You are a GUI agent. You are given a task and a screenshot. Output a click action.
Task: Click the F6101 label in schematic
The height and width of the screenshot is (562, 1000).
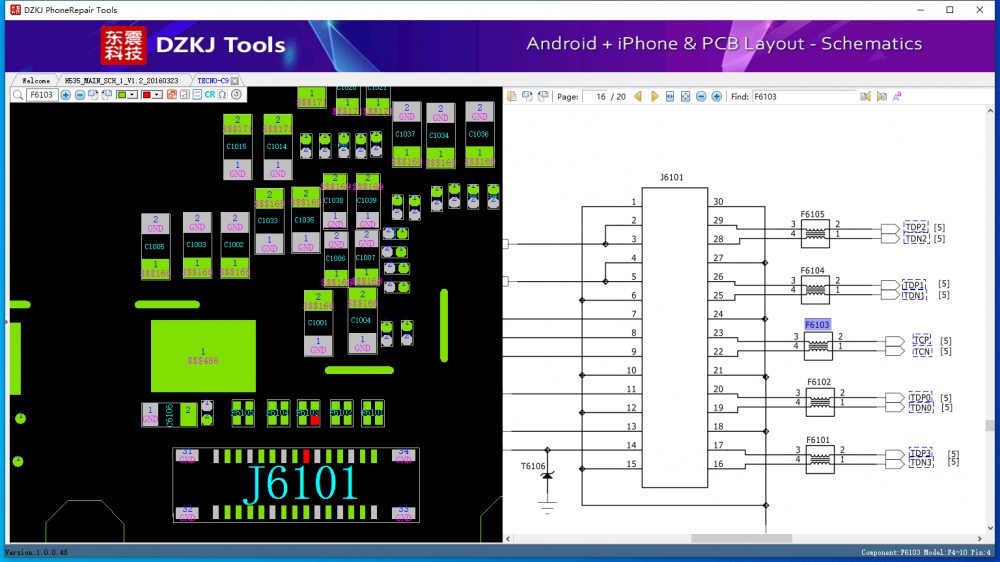818,440
